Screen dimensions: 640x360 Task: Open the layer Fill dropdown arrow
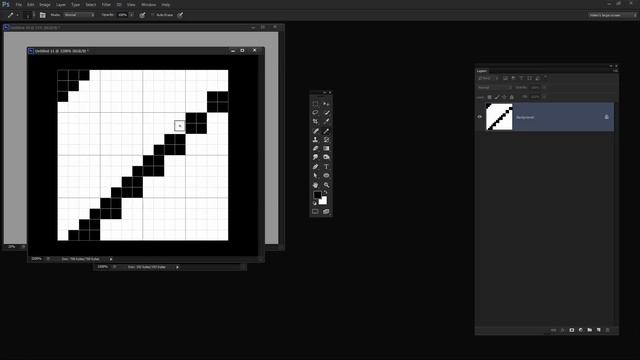click(544, 97)
